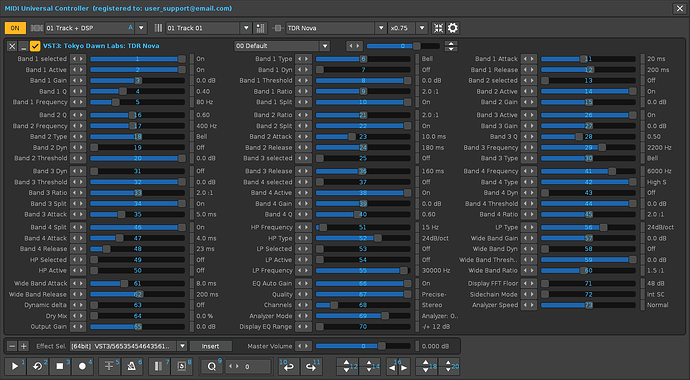Click the 30000 Hz LP Frequency value
Image resolution: width=690 pixels, height=380 pixels.
(436, 270)
